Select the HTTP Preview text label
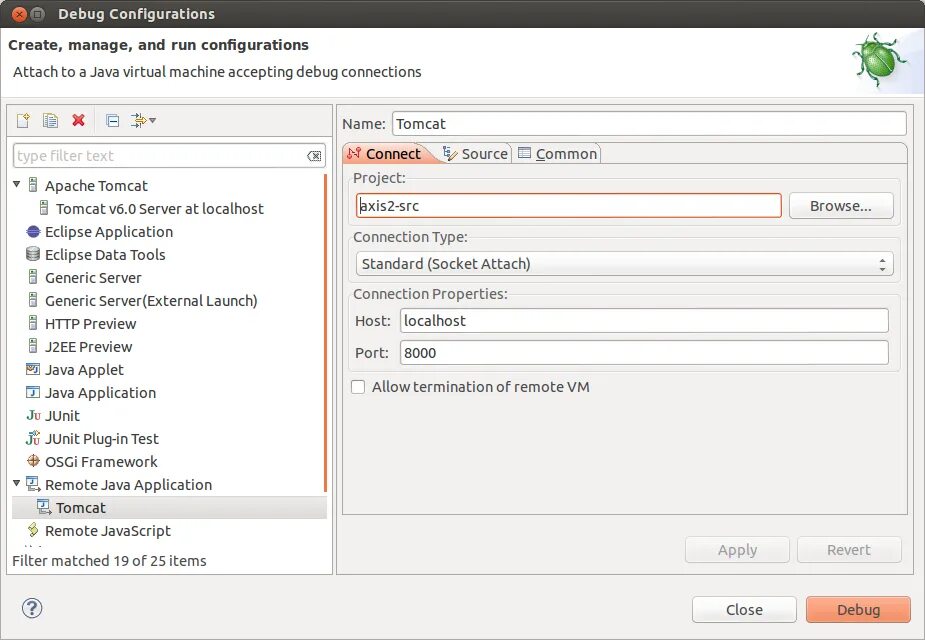 click(90, 324)
